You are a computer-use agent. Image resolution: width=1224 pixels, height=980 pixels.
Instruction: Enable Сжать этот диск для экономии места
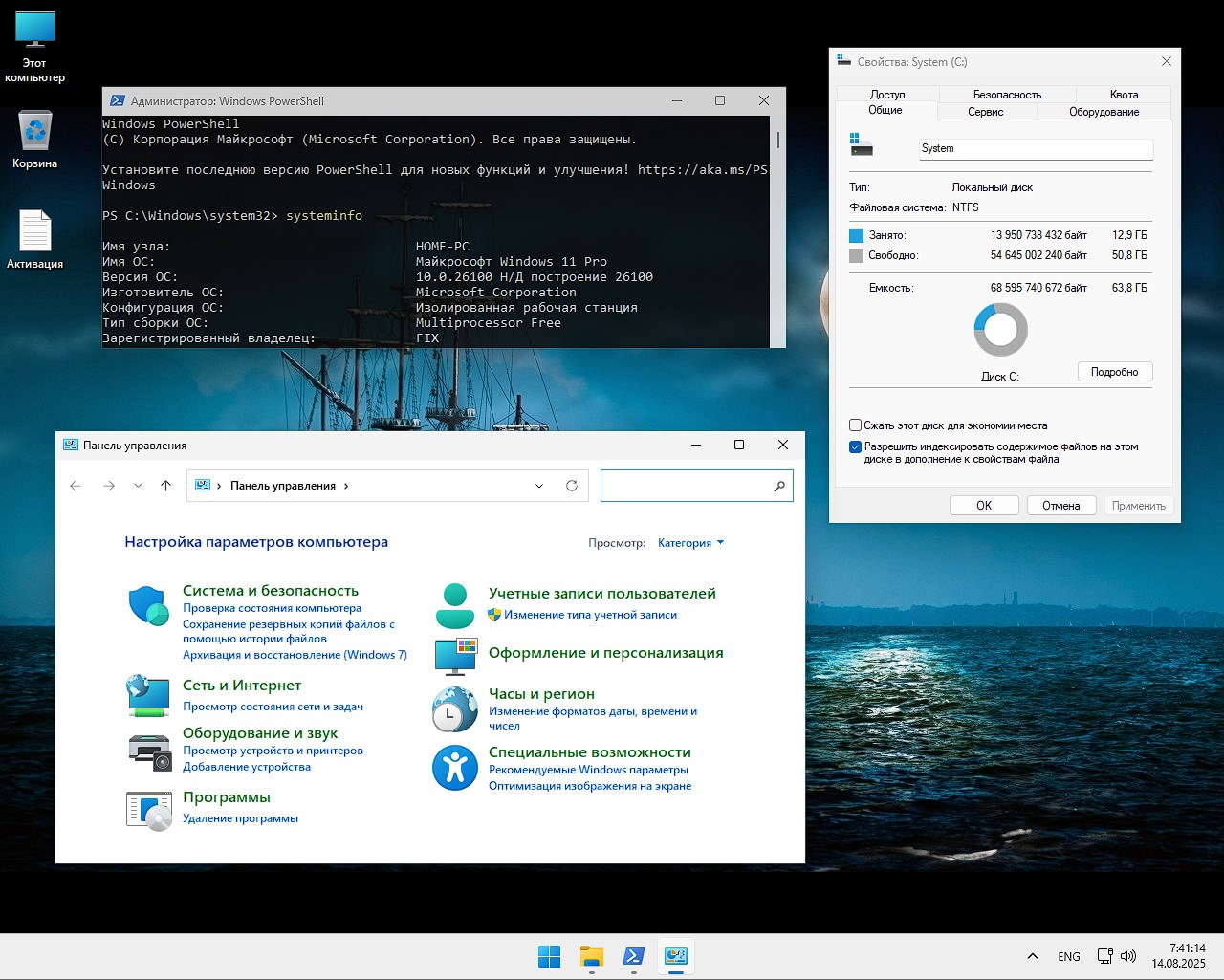click(856, 425)
